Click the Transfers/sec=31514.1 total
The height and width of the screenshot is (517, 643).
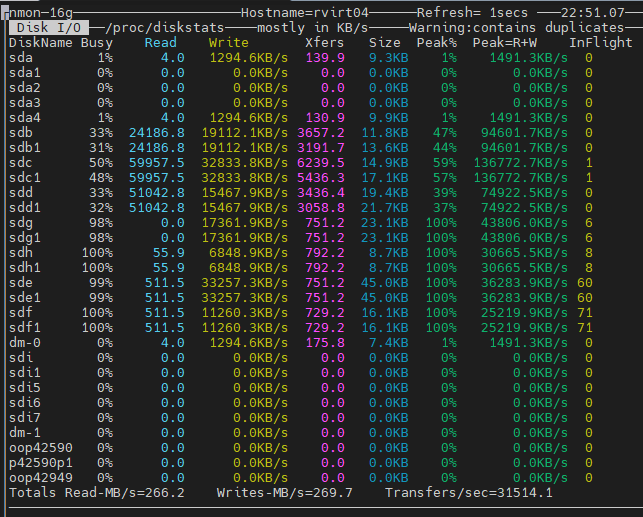click(x=469, y=493)
